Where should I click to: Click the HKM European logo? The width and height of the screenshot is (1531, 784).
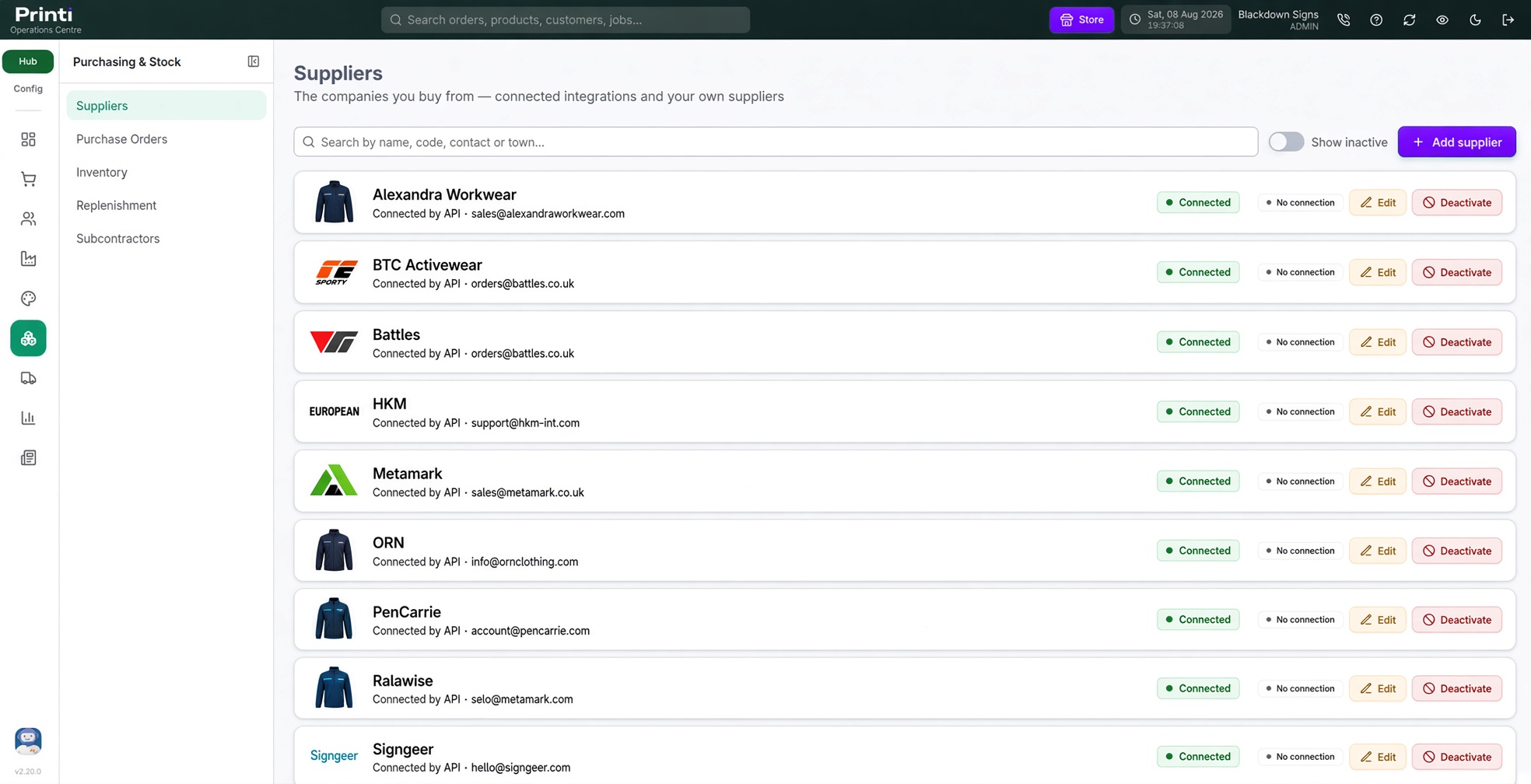tap(335, 411)
